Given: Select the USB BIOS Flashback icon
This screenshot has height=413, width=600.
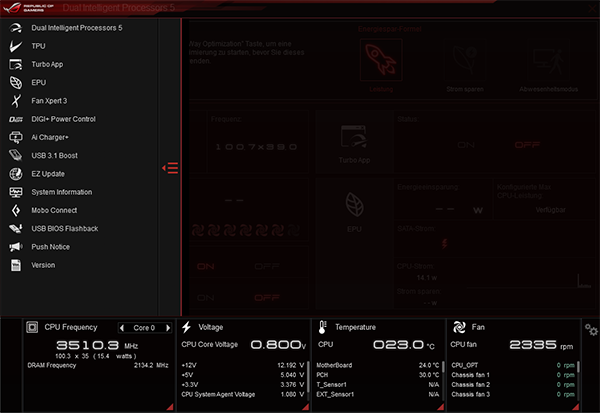Looking at the screenshot, I should (x=16, y=229).
